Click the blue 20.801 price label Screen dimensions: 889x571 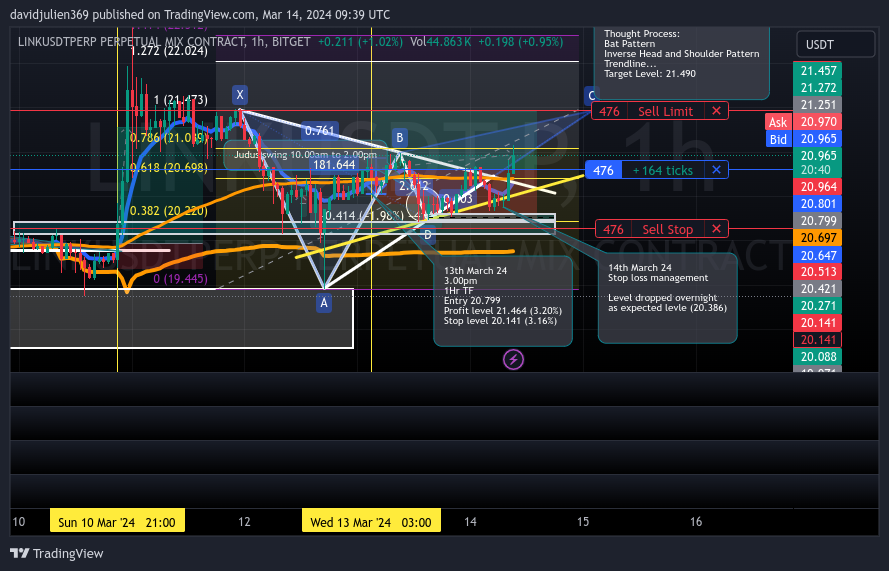coord(818,204)
